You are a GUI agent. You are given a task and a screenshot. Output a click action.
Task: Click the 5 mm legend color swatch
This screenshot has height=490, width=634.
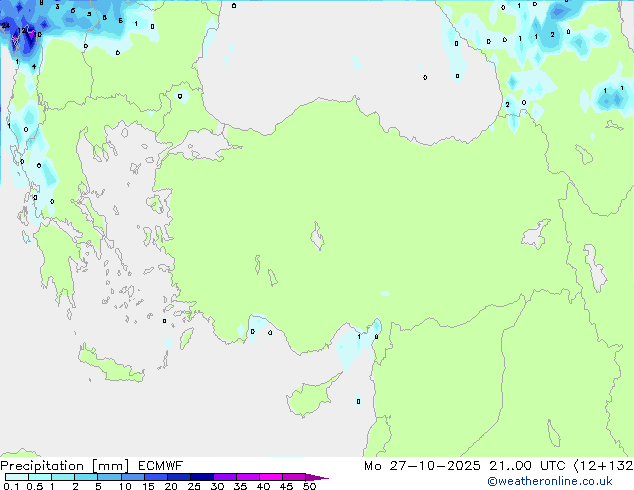pyautogui.click(x=109, y=477)
